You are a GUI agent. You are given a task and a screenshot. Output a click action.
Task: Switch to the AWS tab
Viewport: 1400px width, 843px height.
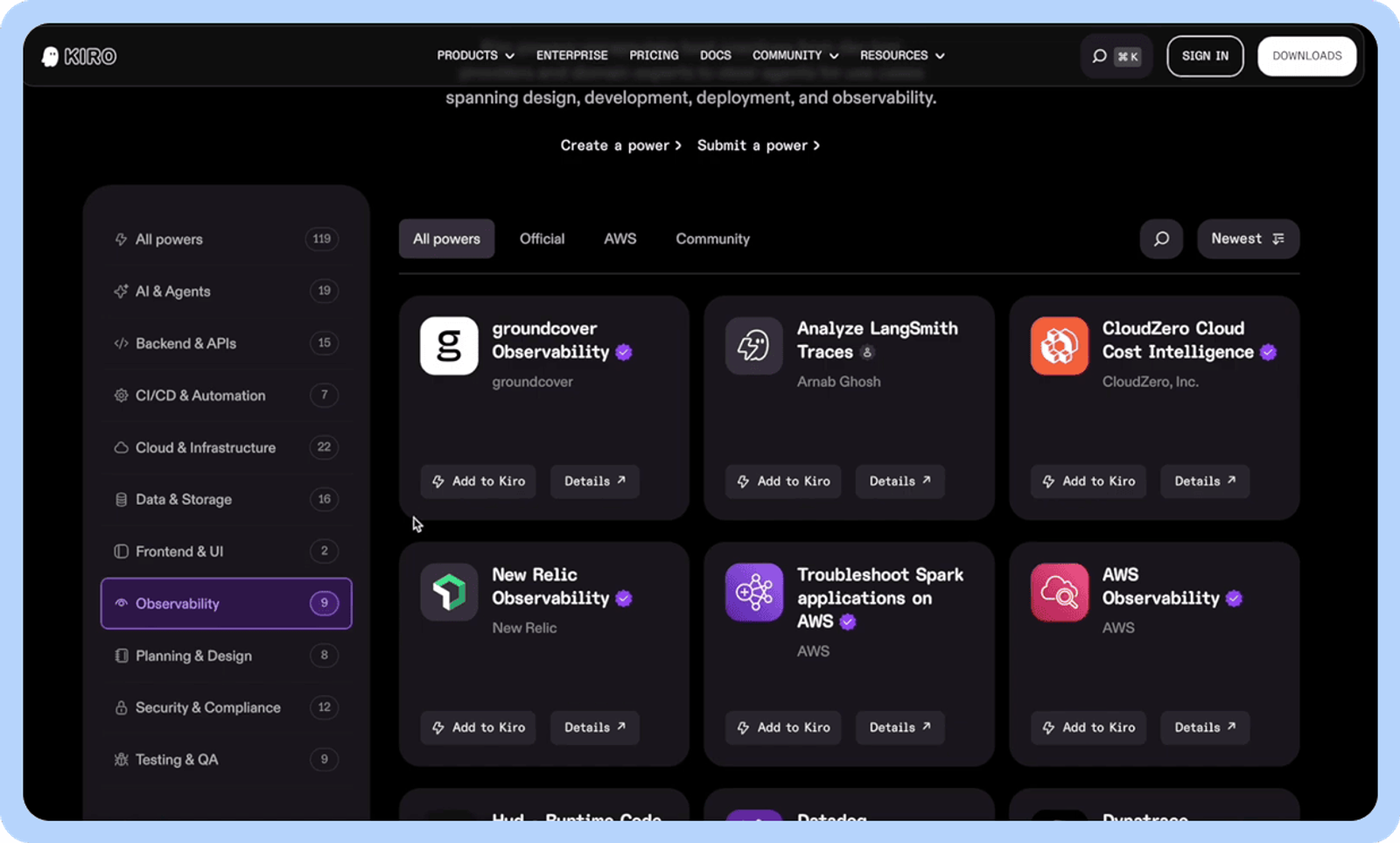point(619,239)
